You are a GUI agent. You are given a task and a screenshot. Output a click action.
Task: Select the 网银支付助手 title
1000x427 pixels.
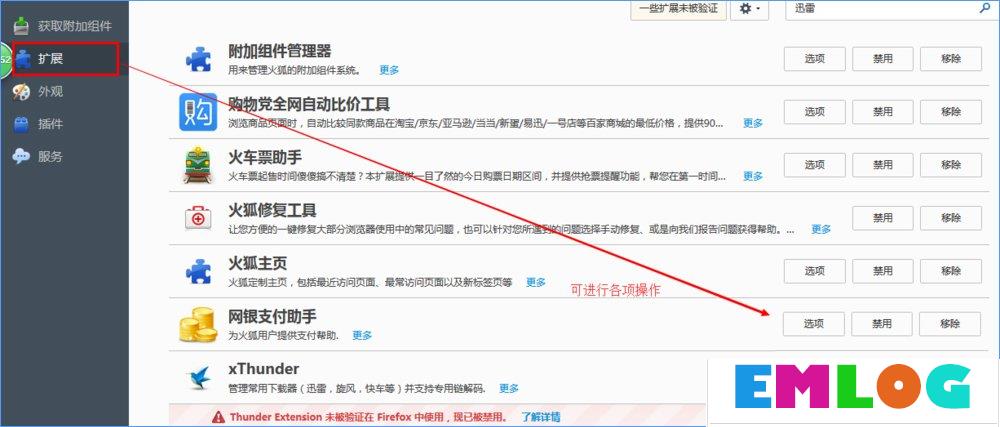click(272, 316)
